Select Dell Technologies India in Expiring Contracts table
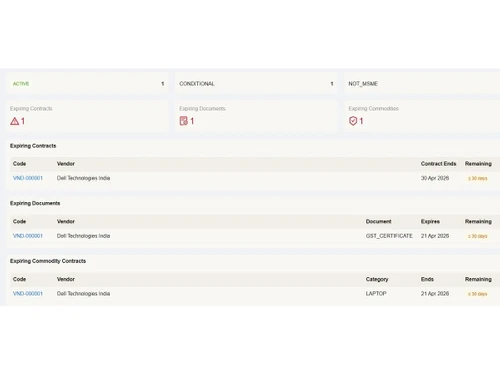The image size is (500, 375). 83,178
